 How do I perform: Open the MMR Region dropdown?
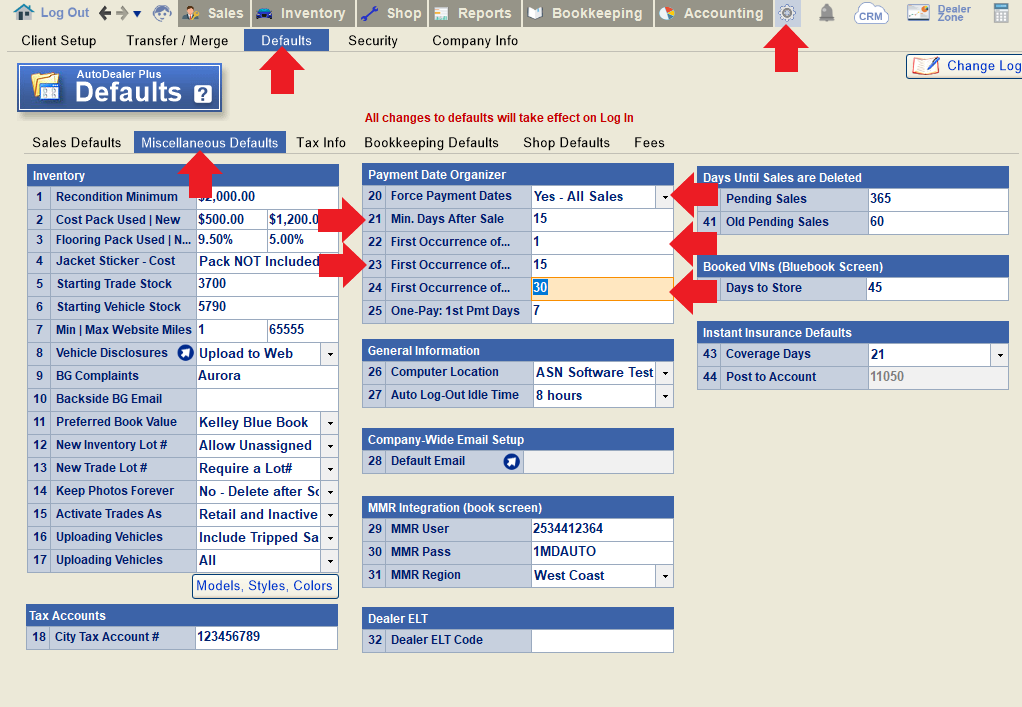(x=664, y=576)
